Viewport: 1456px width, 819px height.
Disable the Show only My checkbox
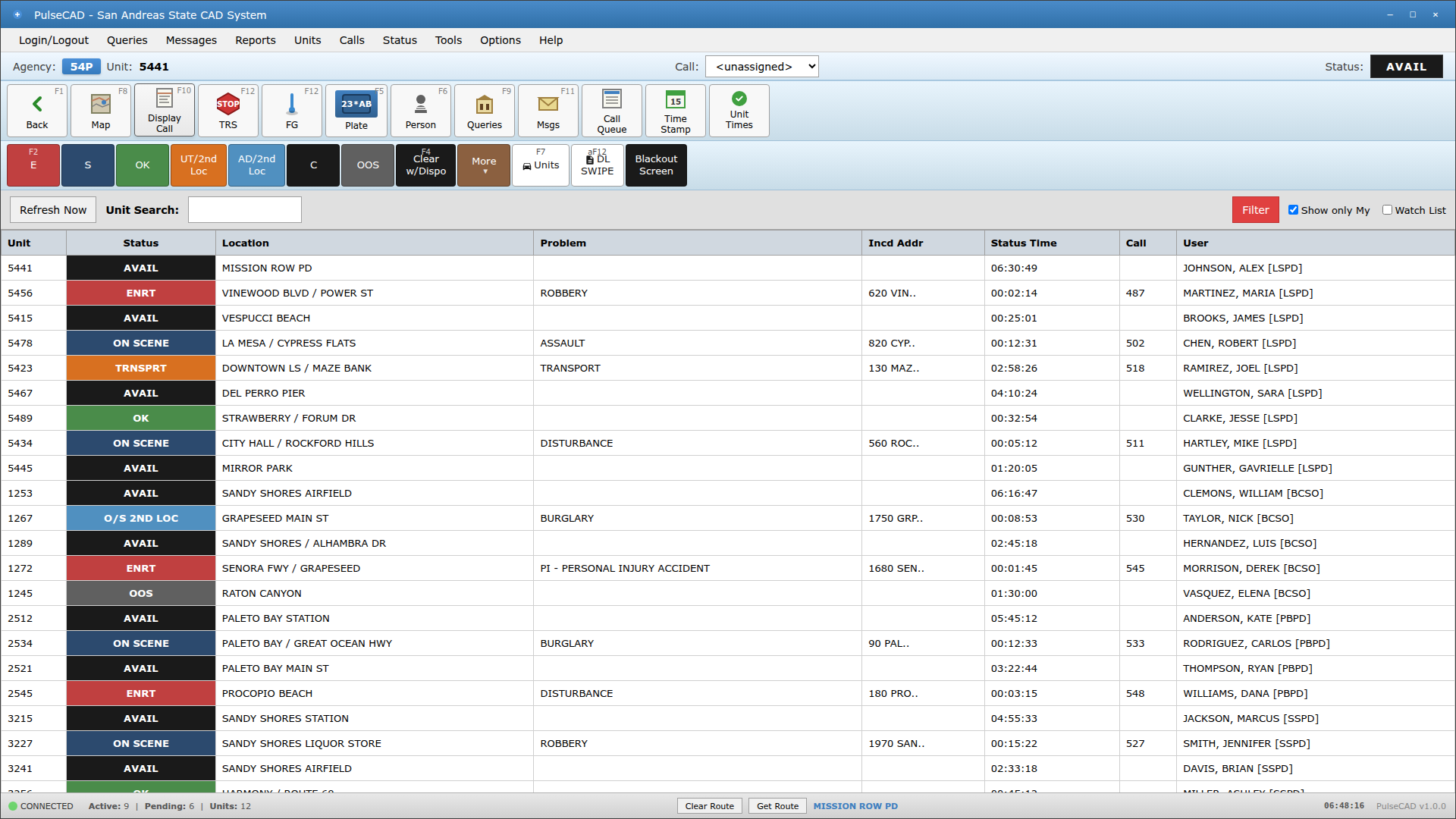click(1294, 210)
